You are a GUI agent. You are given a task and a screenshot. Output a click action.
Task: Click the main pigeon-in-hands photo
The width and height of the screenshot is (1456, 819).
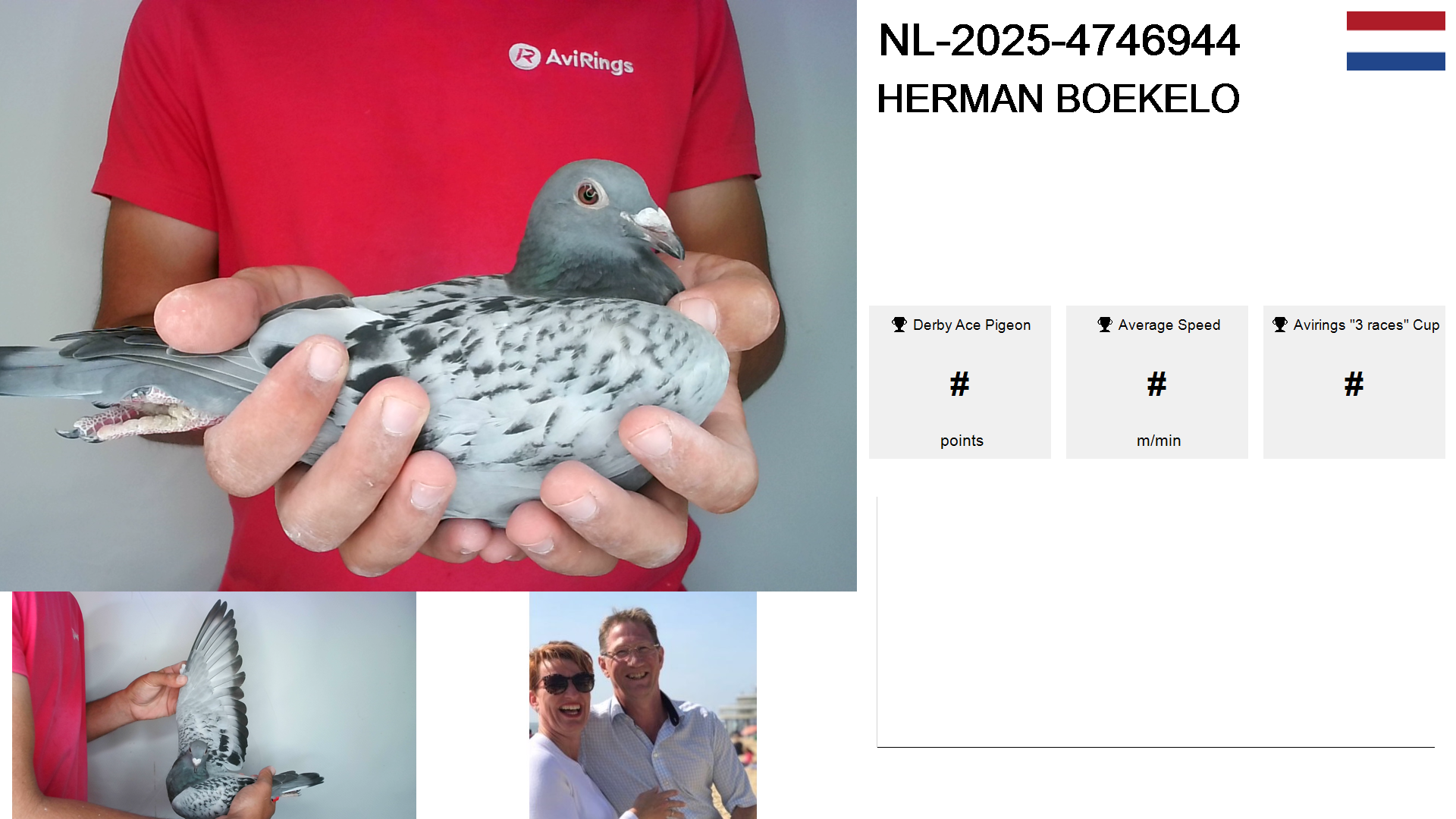point(428,296)
